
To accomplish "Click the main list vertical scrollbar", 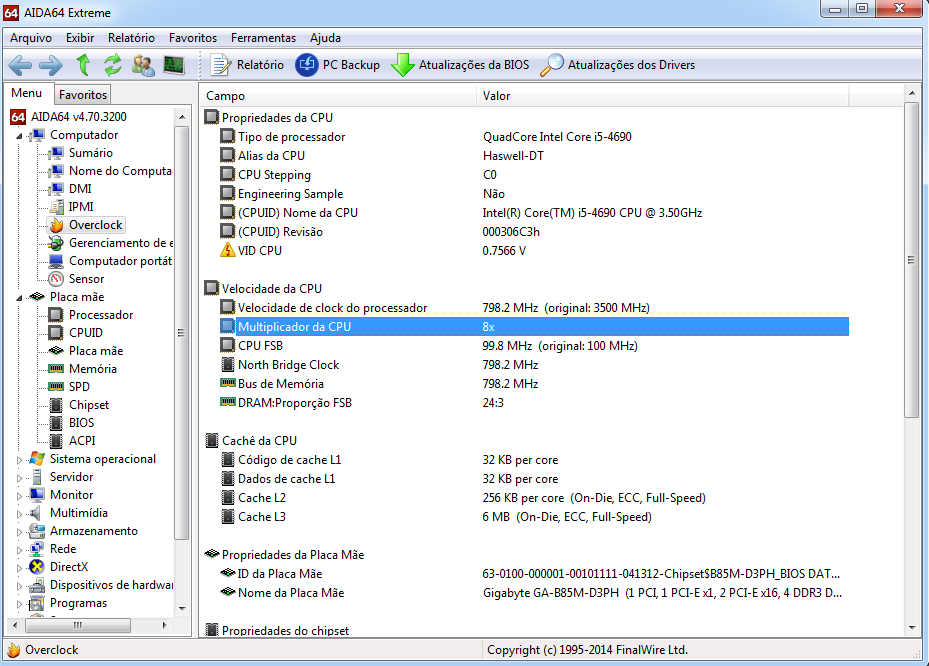I will click(912, 260).
